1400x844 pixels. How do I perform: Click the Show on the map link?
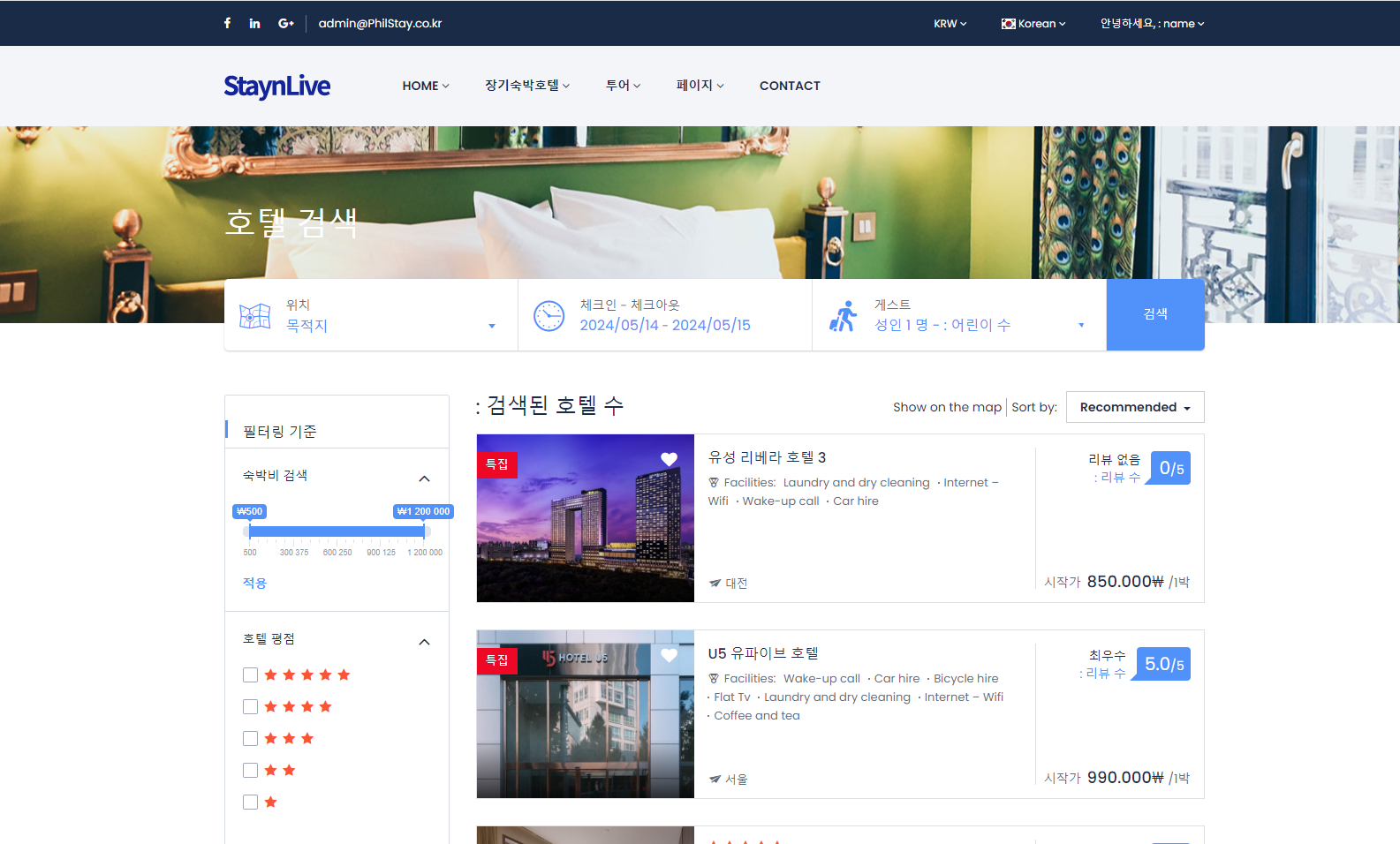point(947,407)
